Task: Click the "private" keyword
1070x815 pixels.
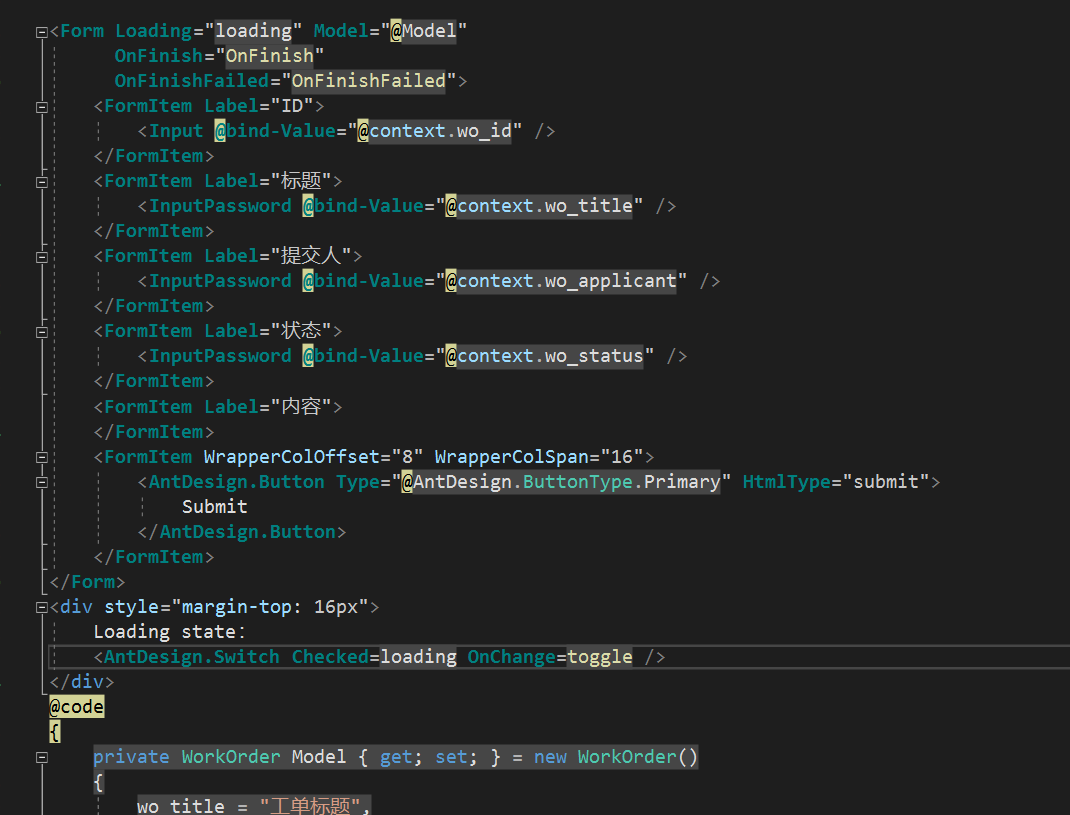Action: coord(131,757)
